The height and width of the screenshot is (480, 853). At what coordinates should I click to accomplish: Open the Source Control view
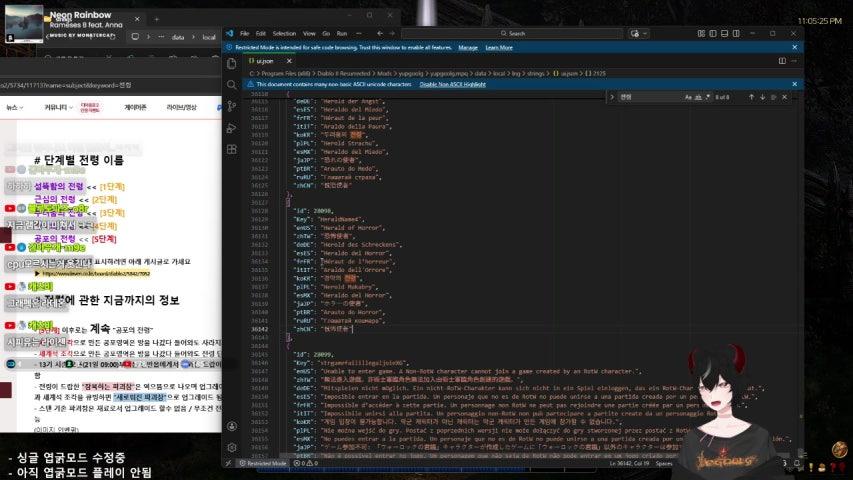(232, 105)
